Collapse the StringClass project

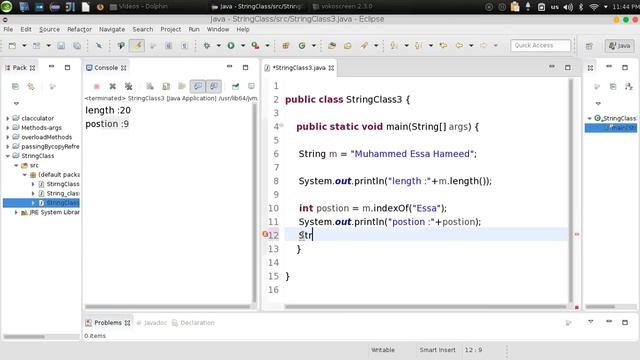(x=7, y=156)
